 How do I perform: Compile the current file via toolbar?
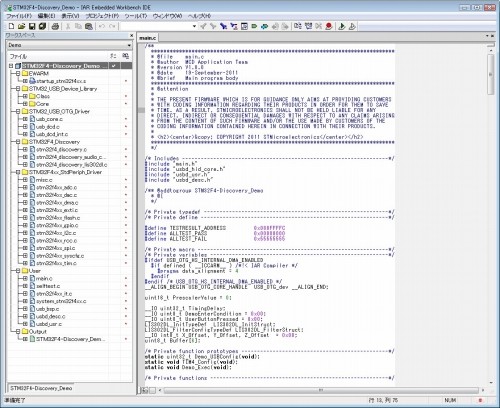pyautogui.click(x=298, y=26)
